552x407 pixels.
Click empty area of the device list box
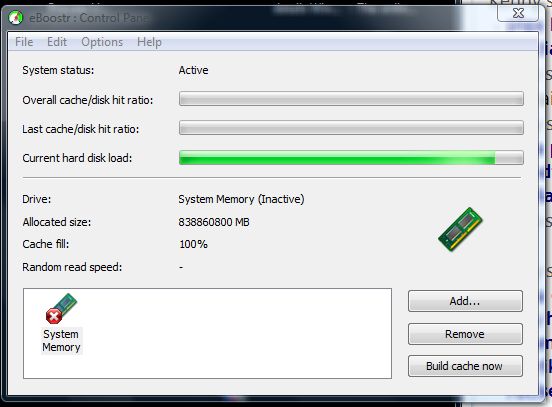coord(236,333)
